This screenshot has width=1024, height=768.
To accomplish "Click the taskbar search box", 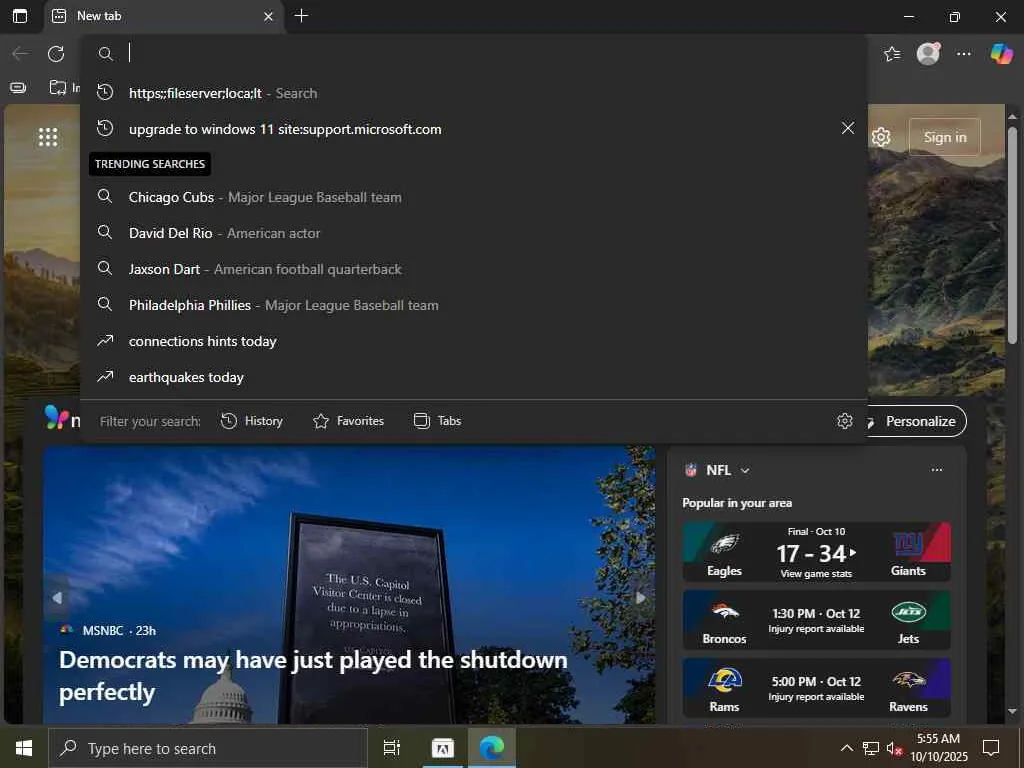I will 208,748.
